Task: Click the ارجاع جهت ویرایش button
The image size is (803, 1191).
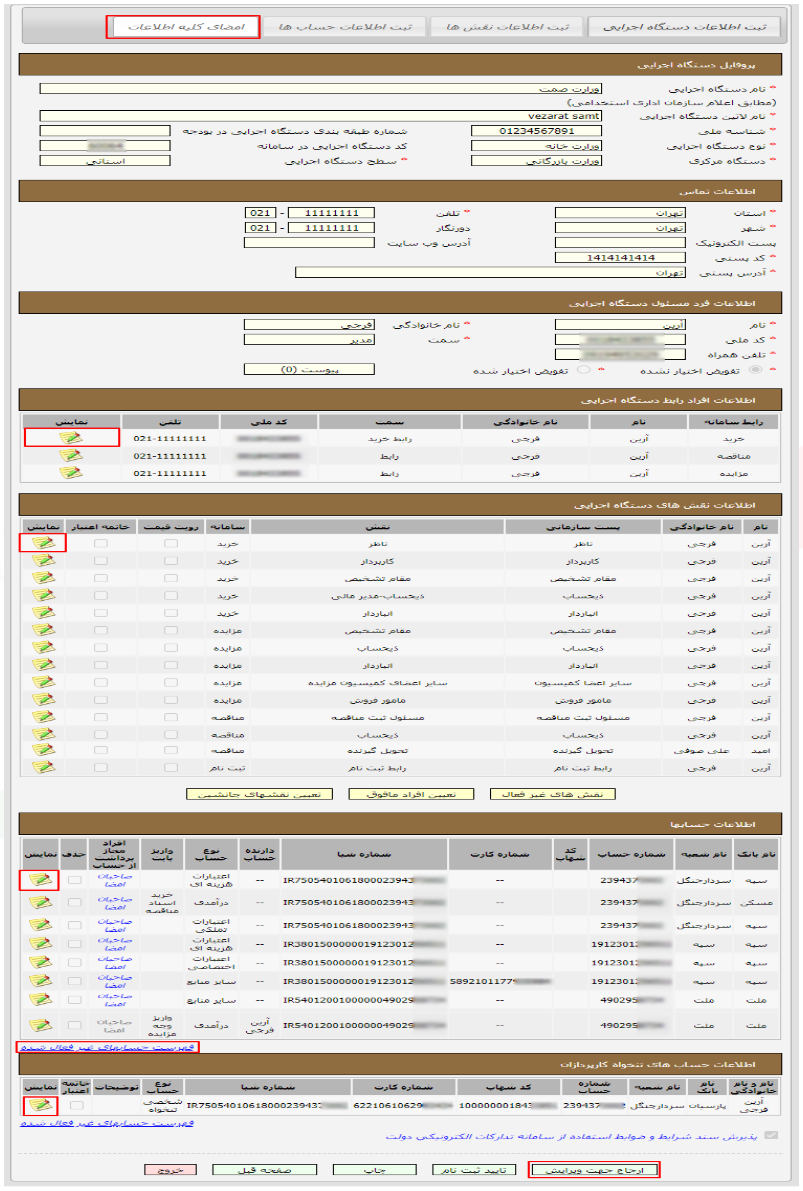Action: click(593, 1170)
